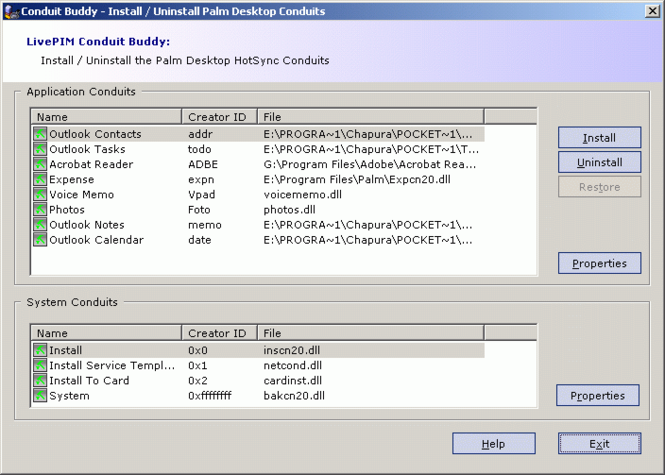Click the bakcn20.dll file entry

pyautogui.click(x=294, y=396)
